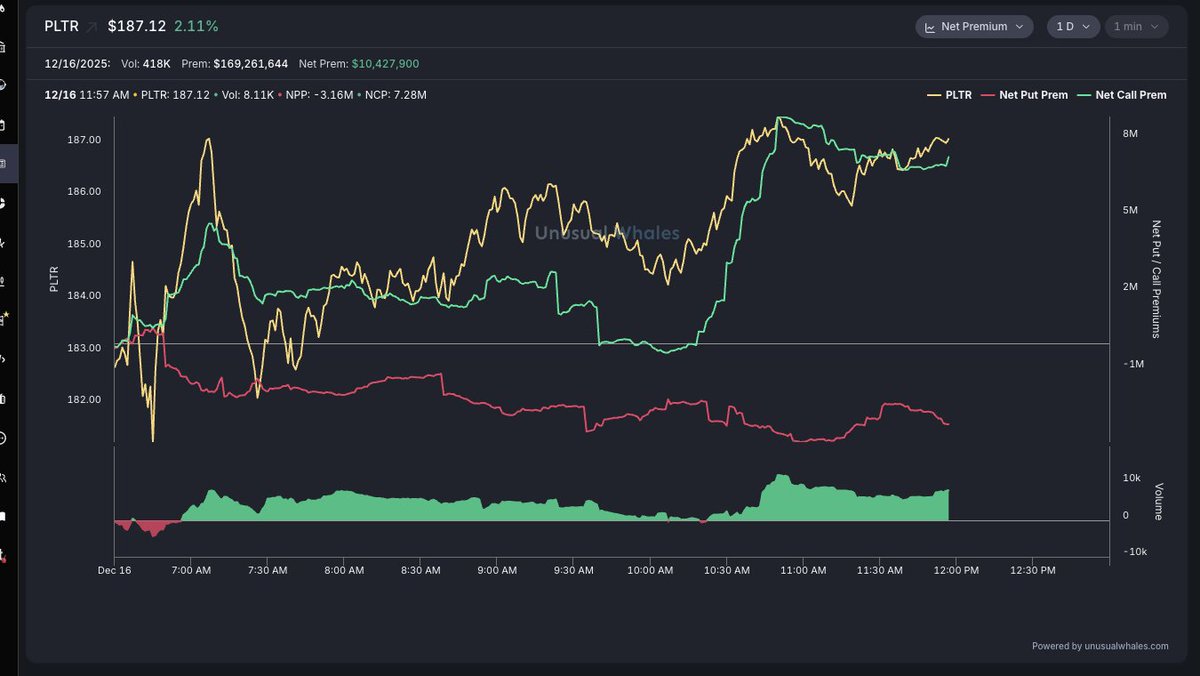
Task: Open the 1 min interval dropdown
Action: [1136, 26]
